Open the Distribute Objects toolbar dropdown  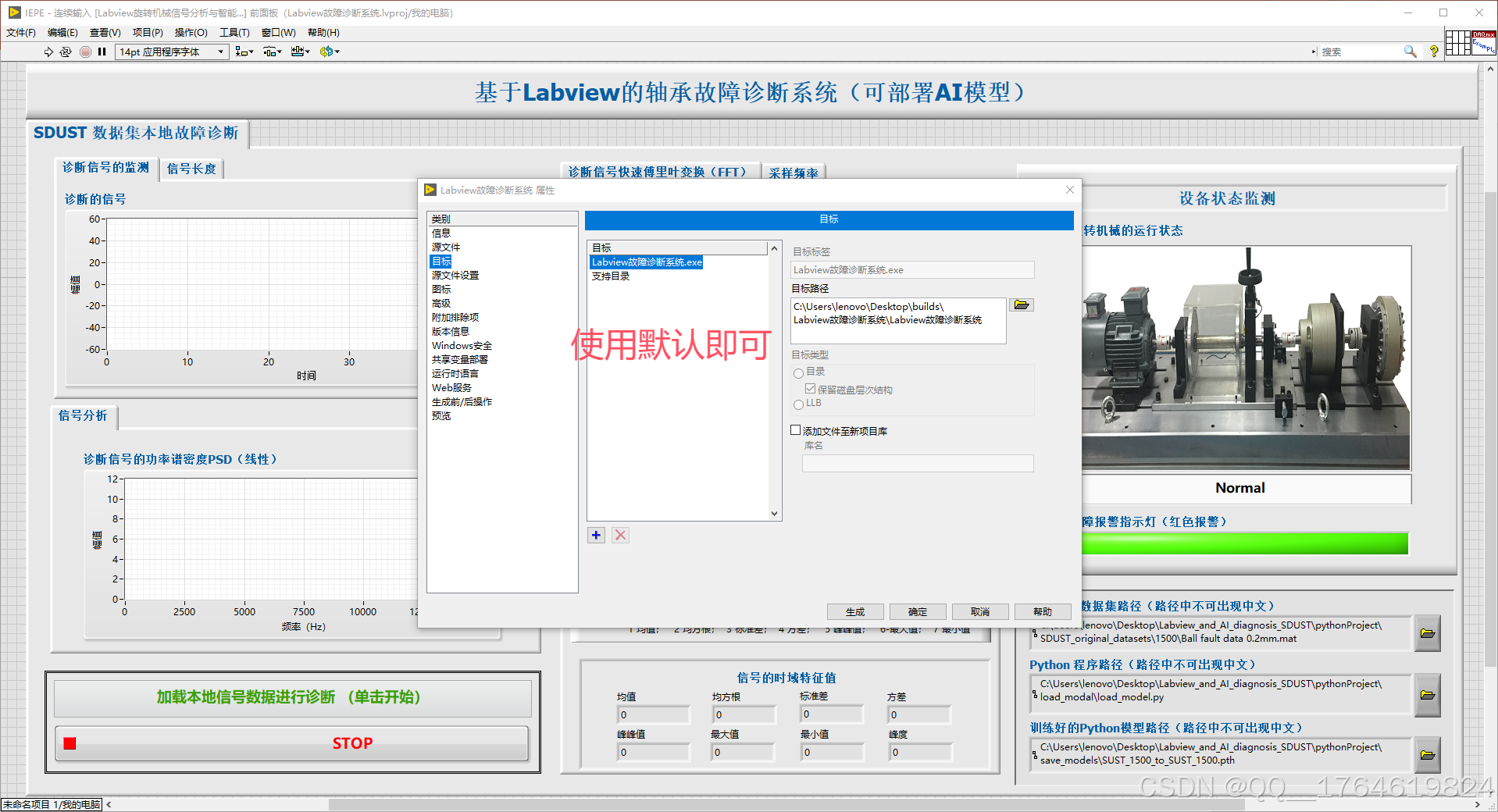273,52
